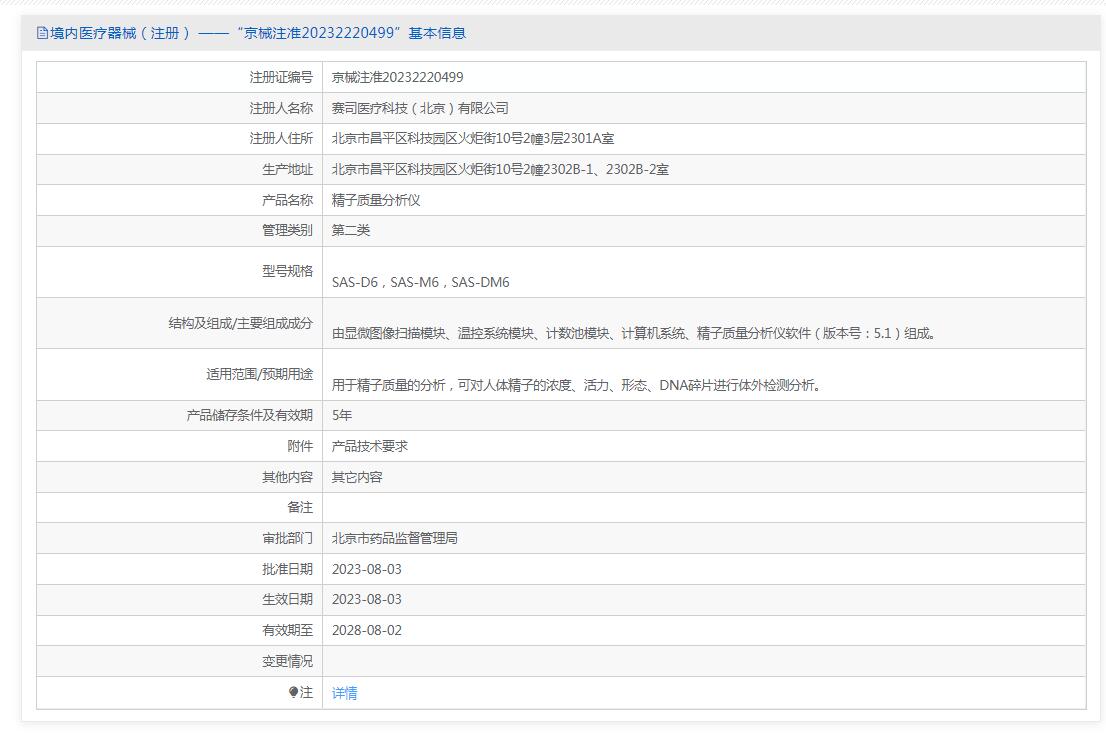The image size is (1106, 744).
Task: Click the registrant name 赛司医疗科技（北京）有限公司
Action: click(x=420, y=109)
